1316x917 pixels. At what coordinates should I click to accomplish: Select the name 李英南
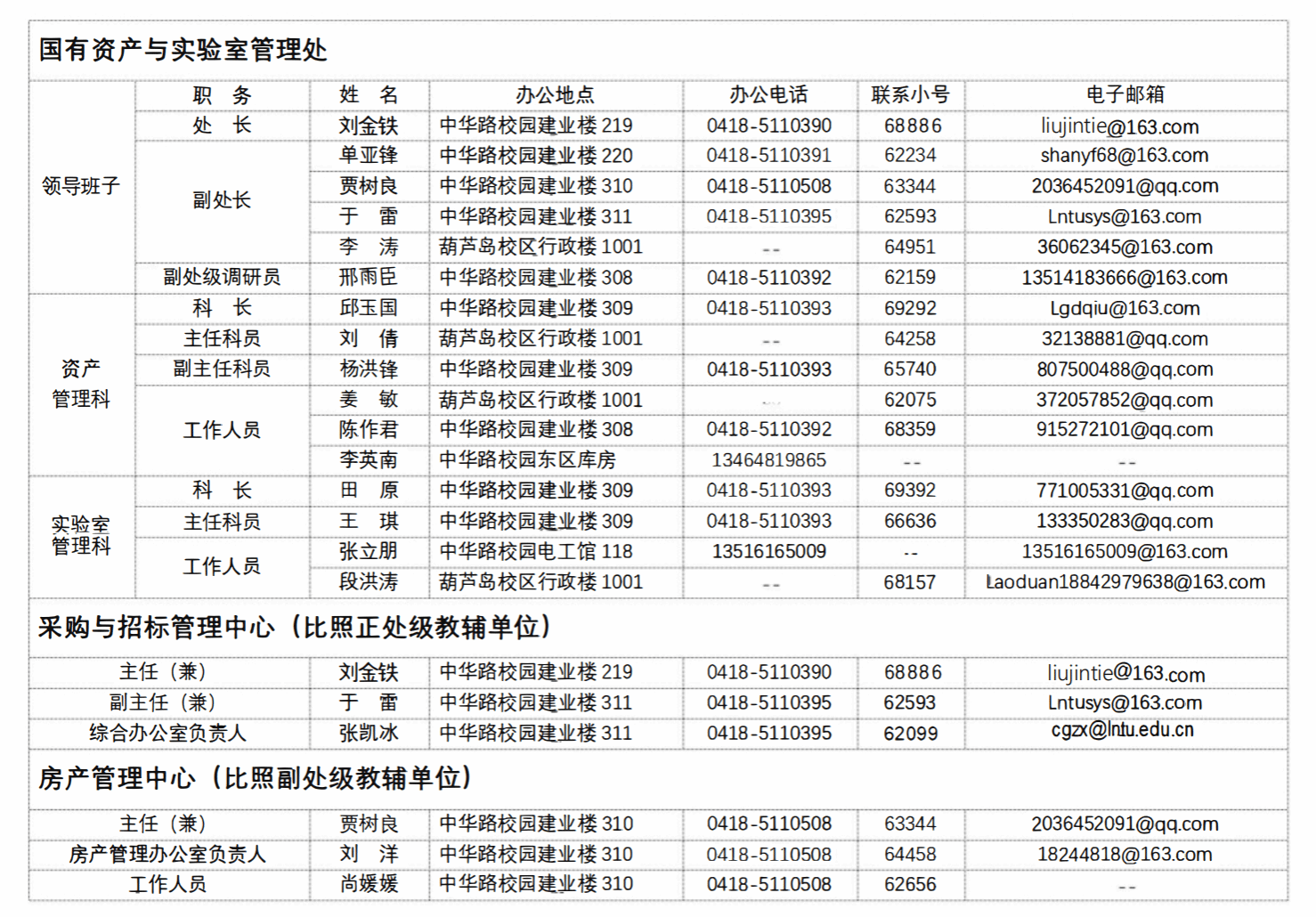pyautogui.click(x=368, y=460)
